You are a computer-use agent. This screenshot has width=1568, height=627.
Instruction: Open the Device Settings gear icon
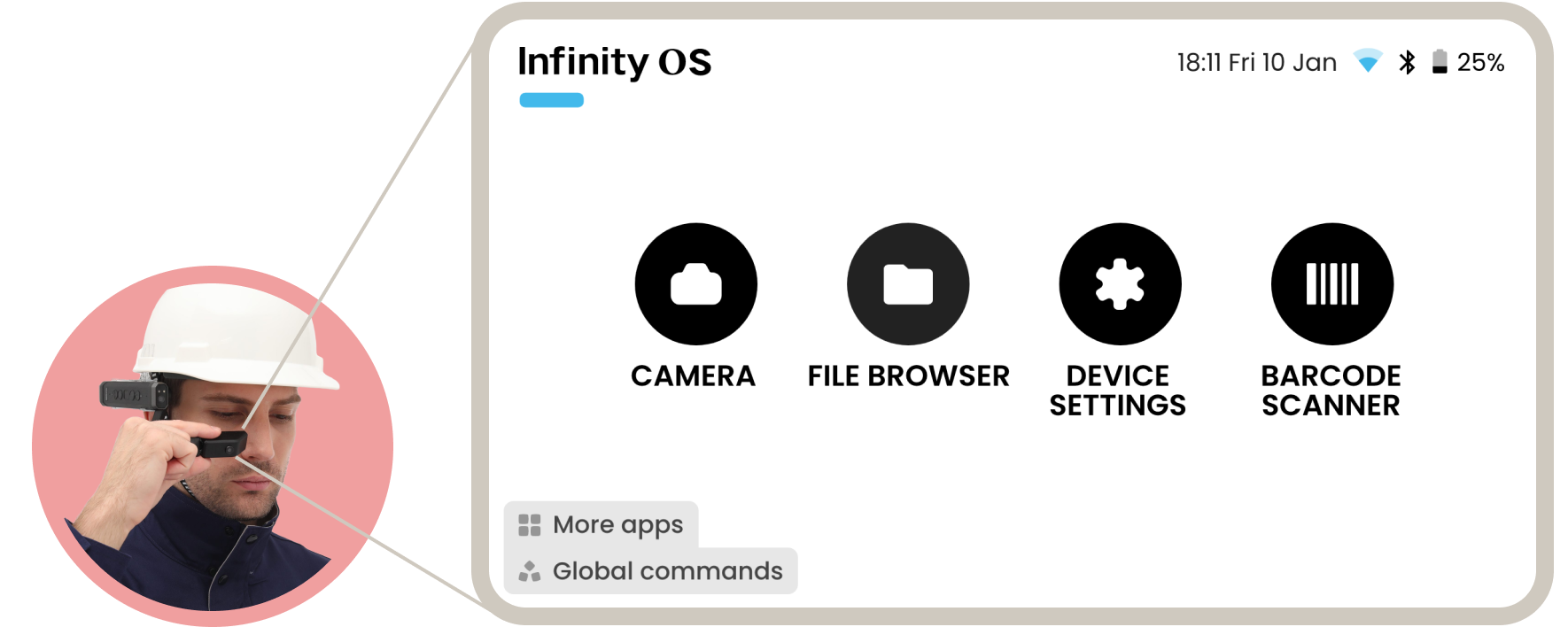[1120, 284]
